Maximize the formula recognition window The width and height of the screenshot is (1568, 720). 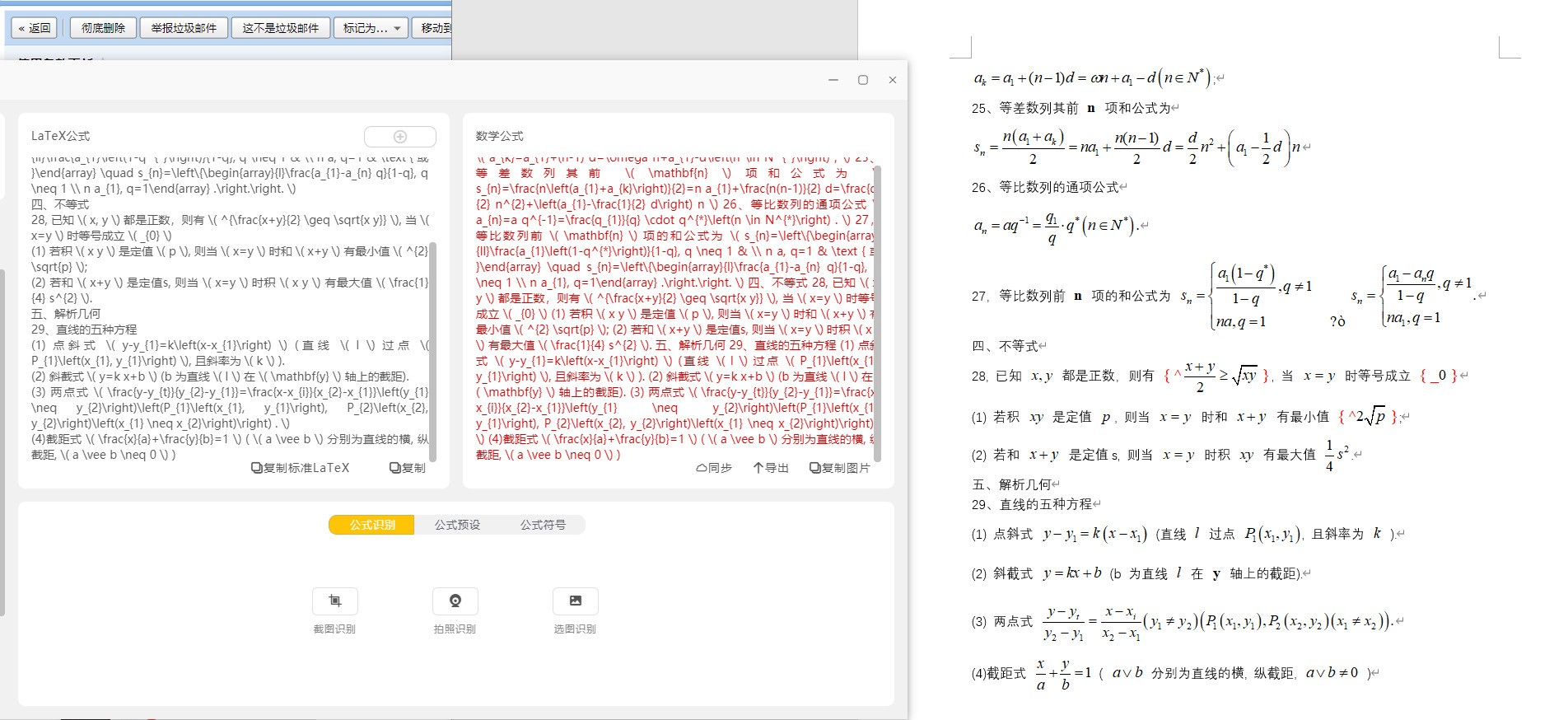coord(863,80)
